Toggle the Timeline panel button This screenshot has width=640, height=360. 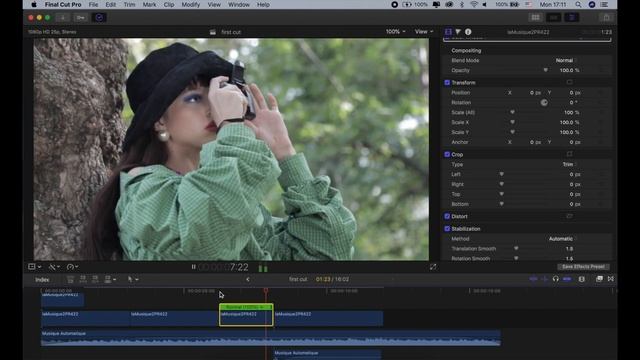(x=553, y=18)
